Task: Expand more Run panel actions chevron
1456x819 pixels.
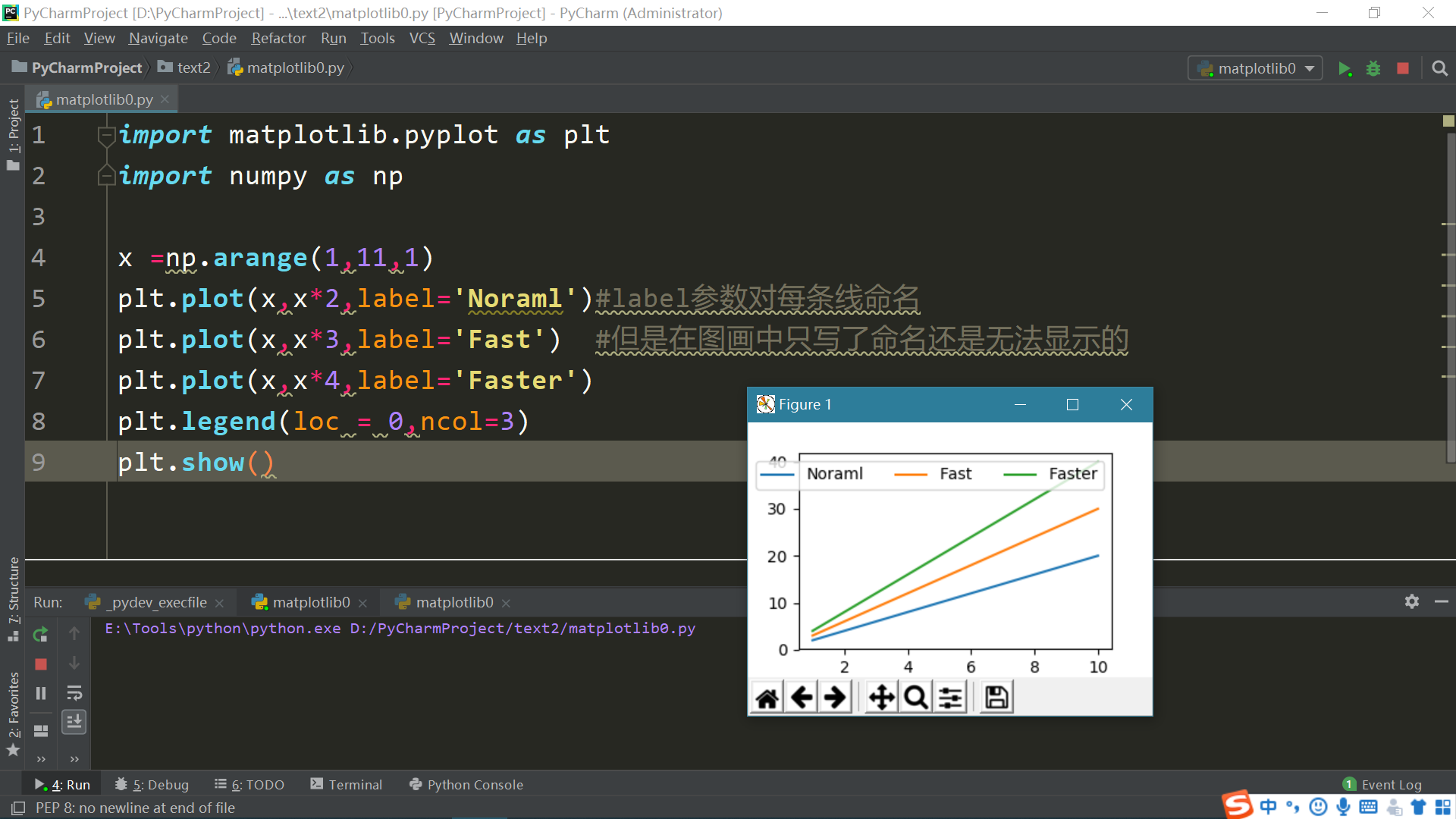Action: [41, 758]
